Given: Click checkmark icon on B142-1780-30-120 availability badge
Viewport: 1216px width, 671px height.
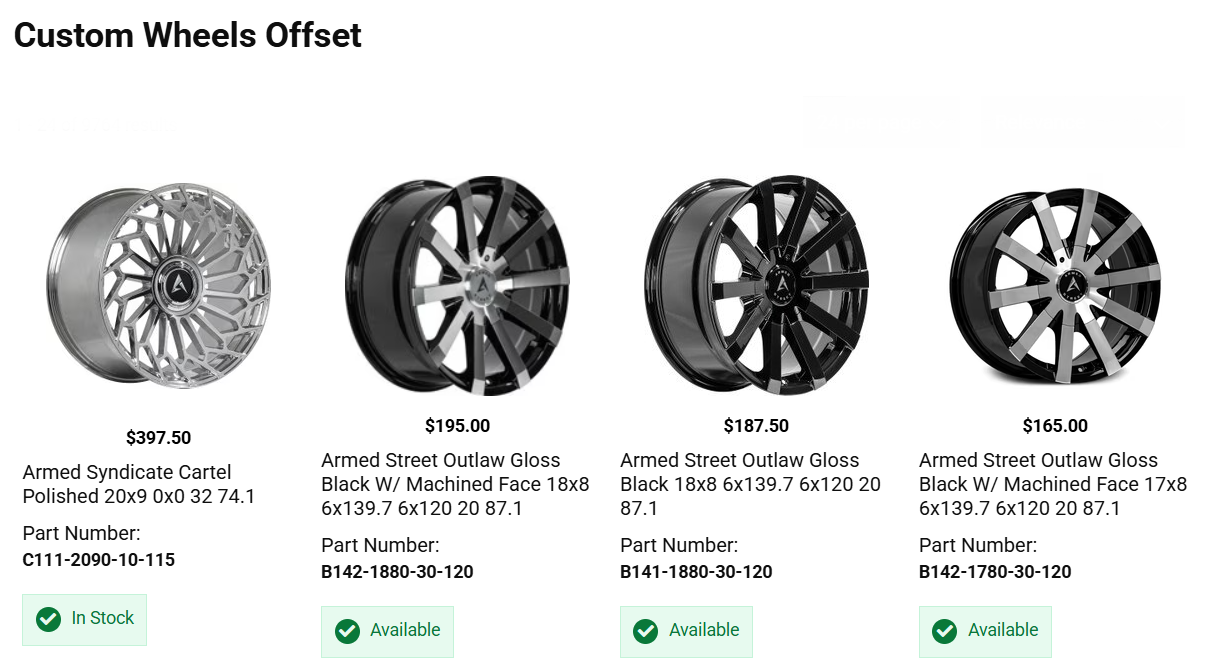Looking at the screenshot, I should 945,631.
